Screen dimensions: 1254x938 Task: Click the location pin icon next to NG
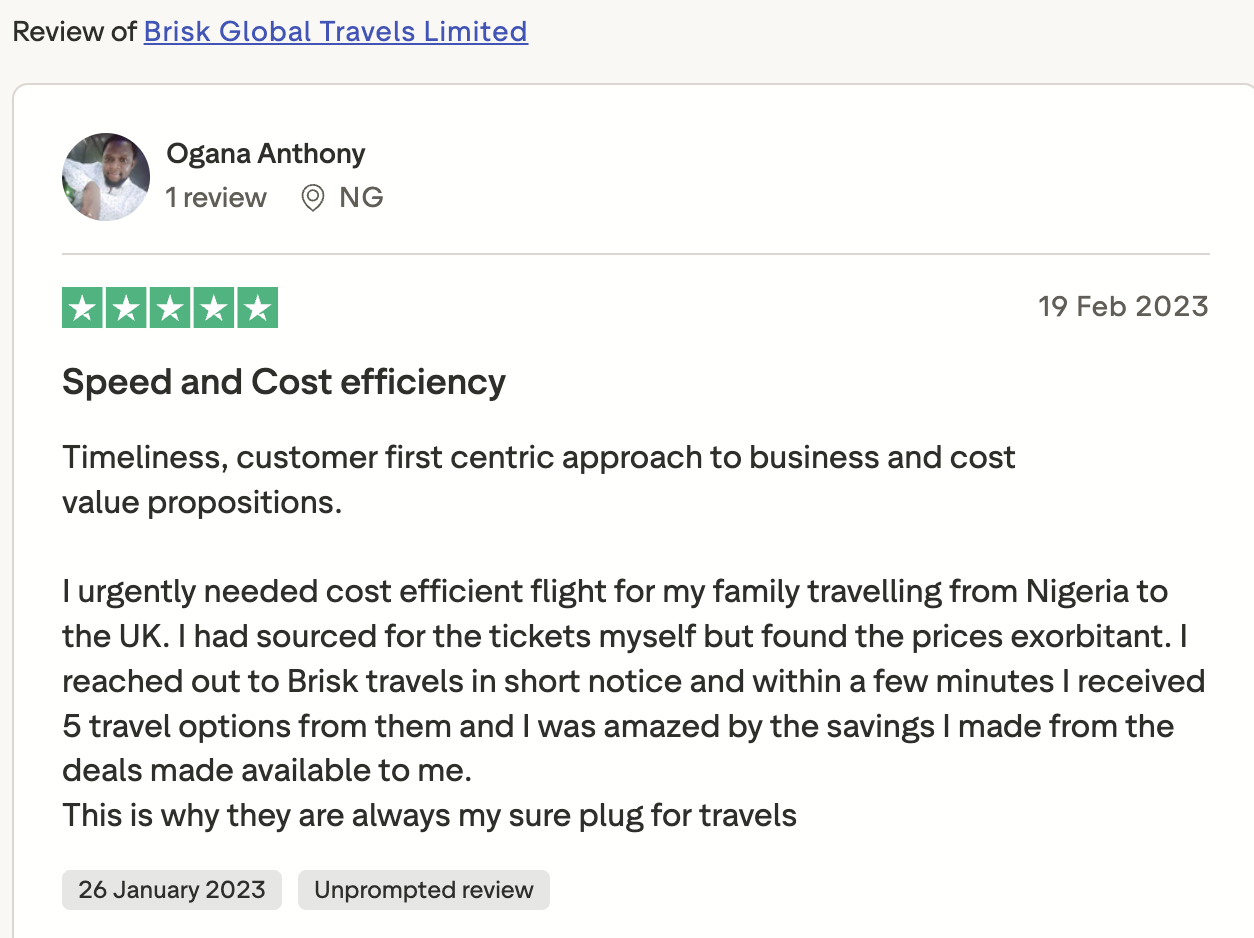pyautogui.click(x=313, y=198)
